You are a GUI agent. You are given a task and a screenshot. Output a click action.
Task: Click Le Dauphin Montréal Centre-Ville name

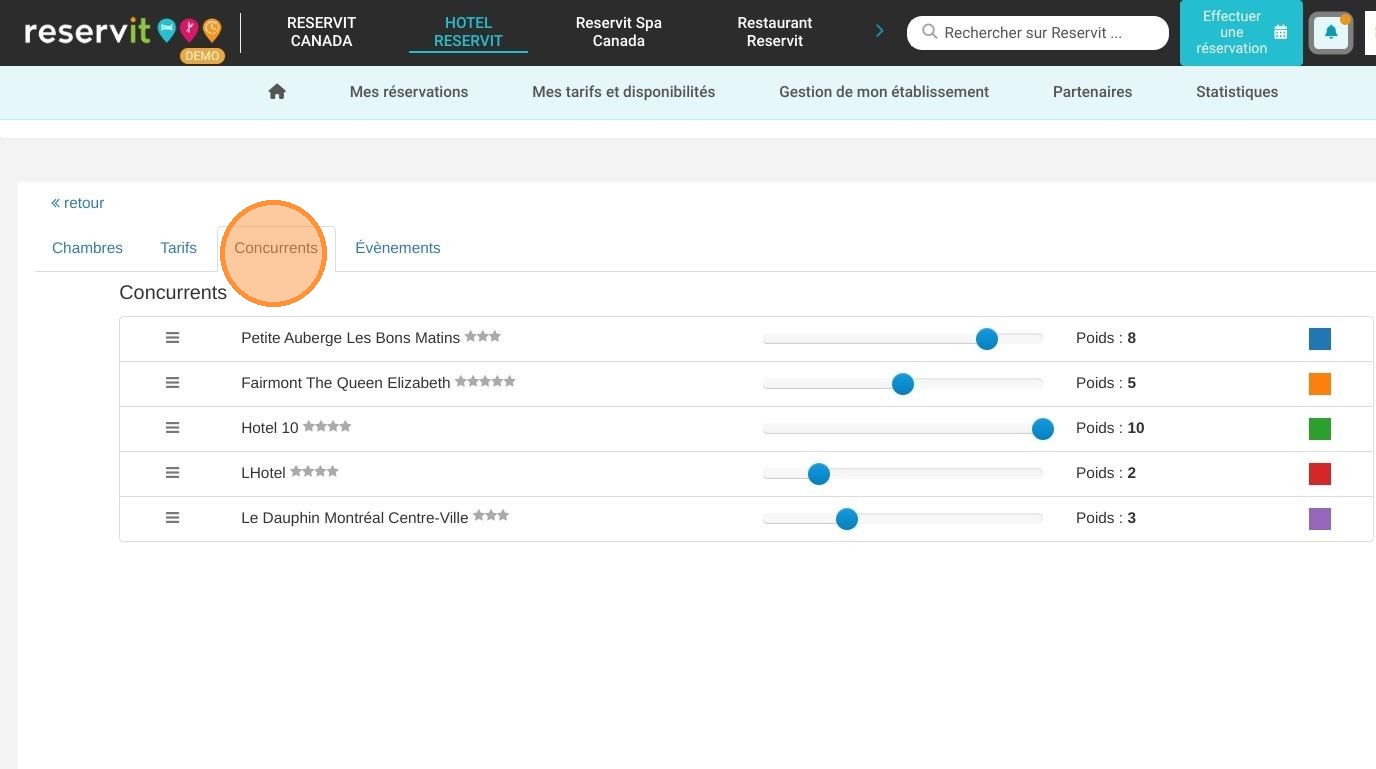click(x=355, y=518)
